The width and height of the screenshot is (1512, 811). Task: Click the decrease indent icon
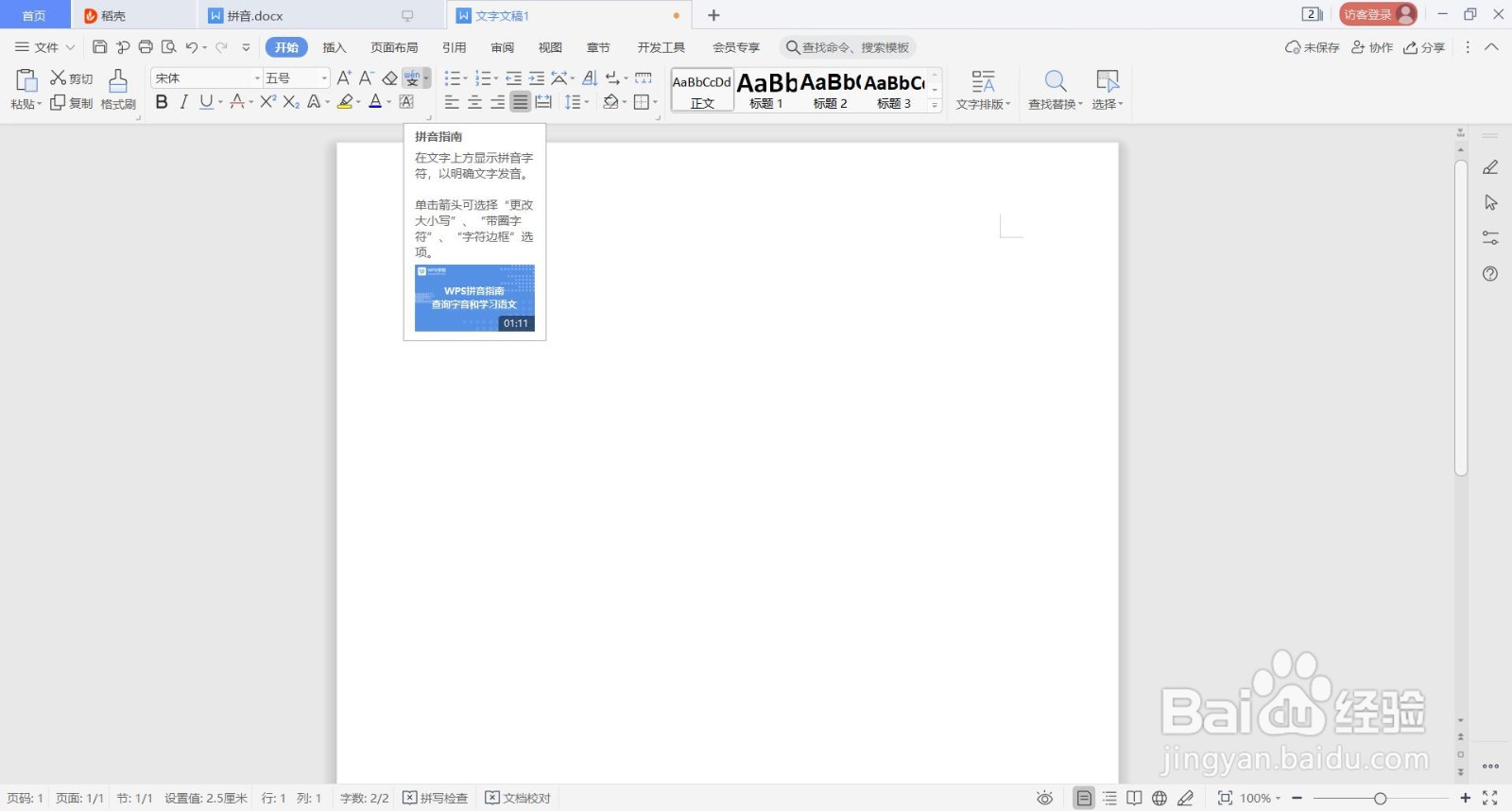pyautogui.click(x=513, y=78)
